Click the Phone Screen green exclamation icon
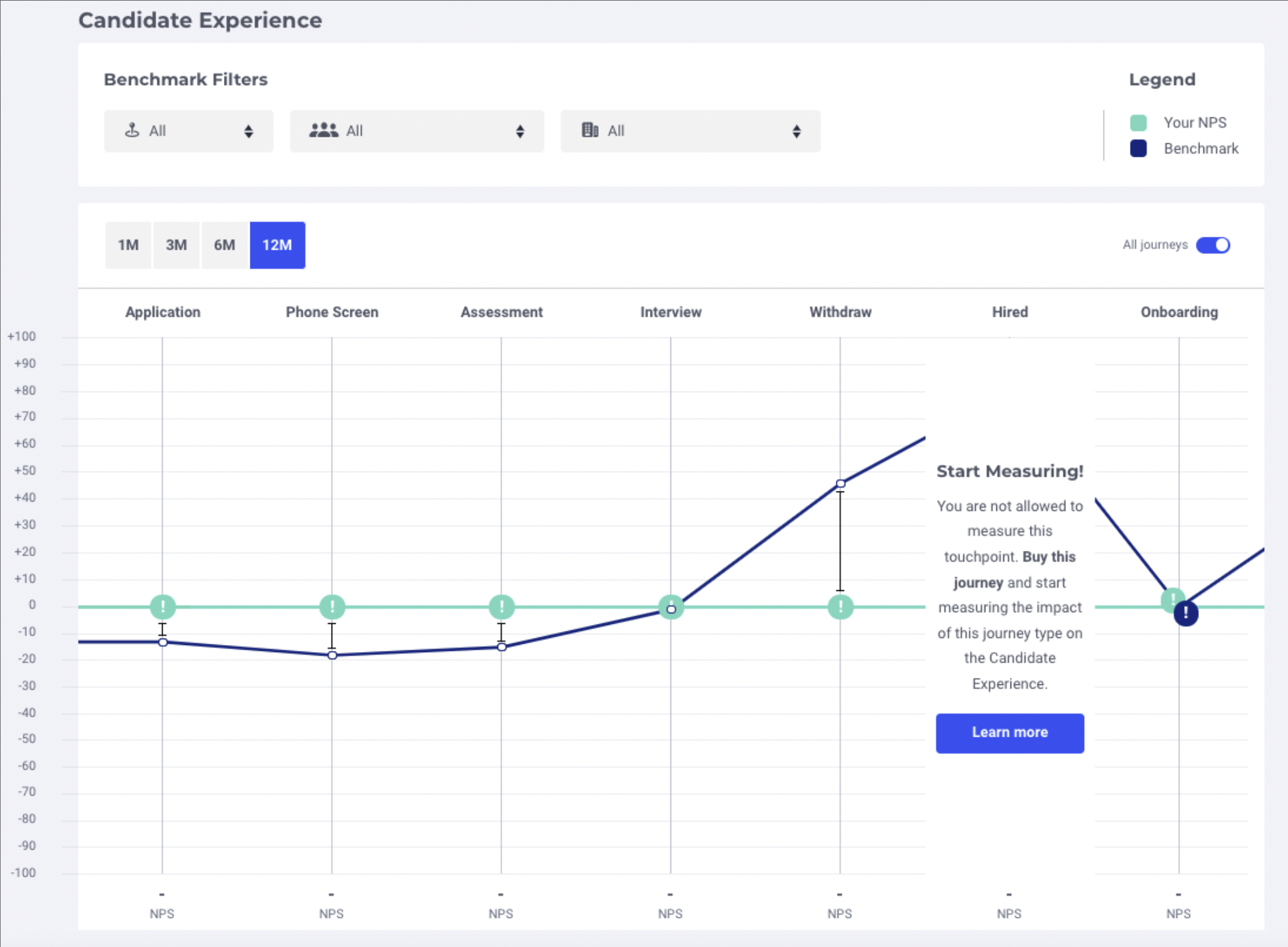The image size is (1288, 947). click(332, 606)
